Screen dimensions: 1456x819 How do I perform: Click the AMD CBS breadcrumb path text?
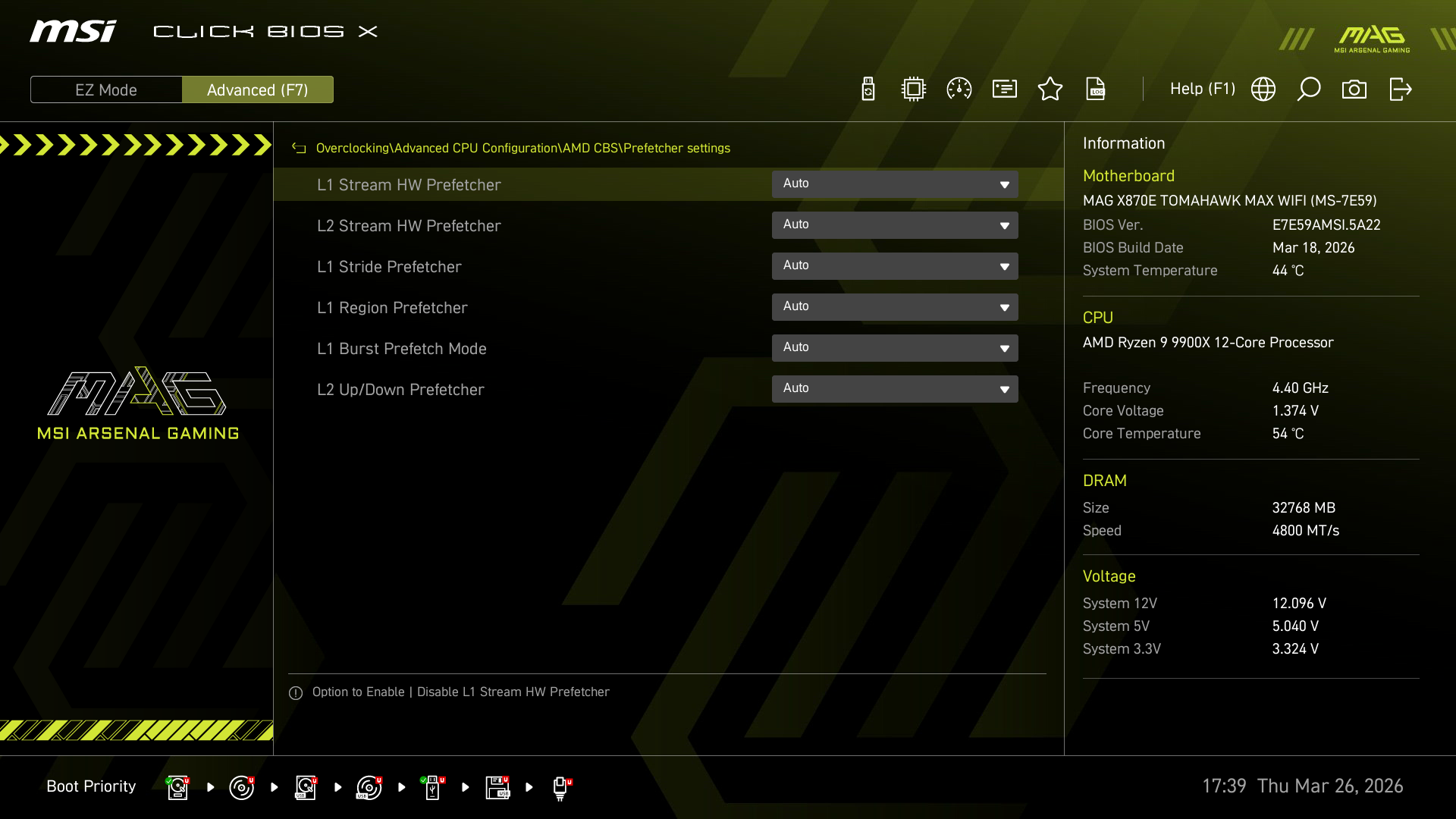click(588, 148)
